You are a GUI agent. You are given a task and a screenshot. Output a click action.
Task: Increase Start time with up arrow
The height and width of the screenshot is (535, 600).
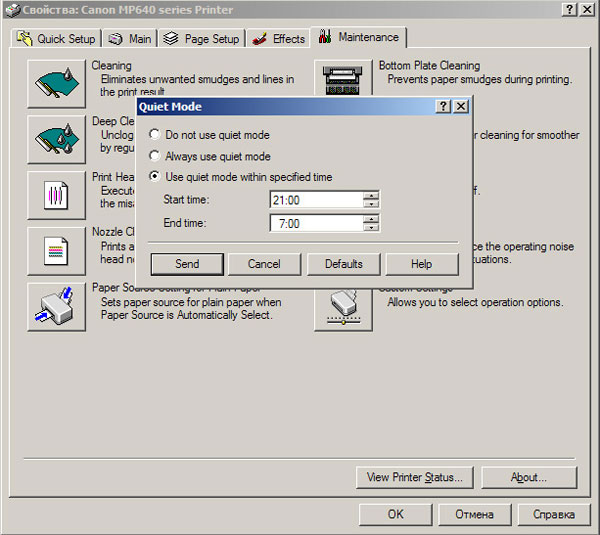371,196
